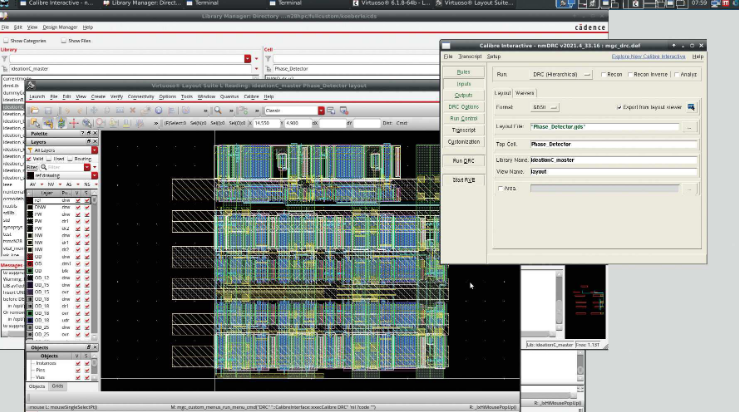Viewport: 739px width, 412px height.
Task: Toggle the Valid layers checkbox
Action: [x=29, y=159]
